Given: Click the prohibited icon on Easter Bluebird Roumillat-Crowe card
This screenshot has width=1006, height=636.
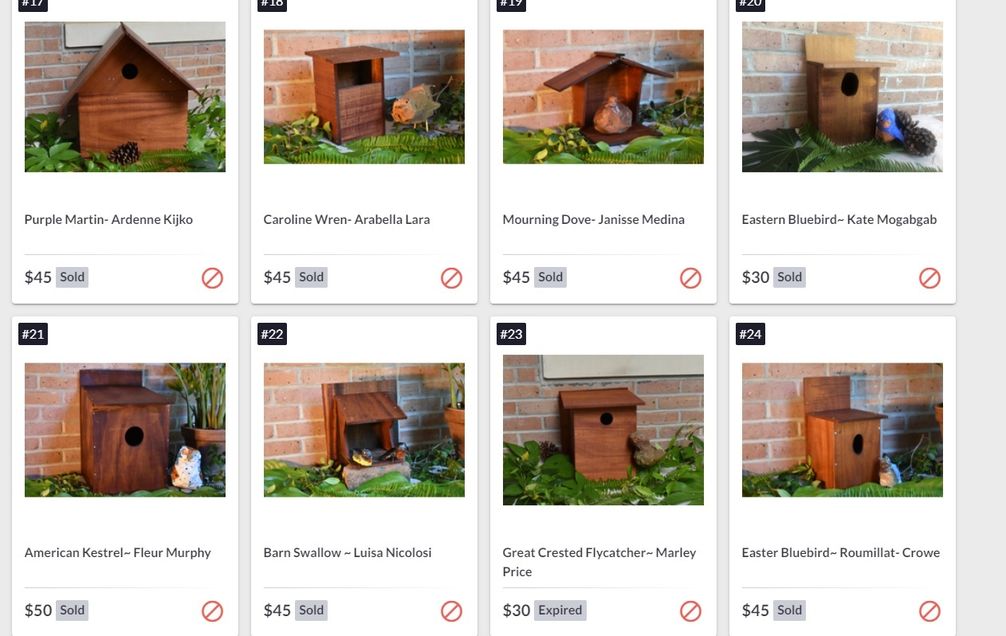Looking at the screenshot, I should coord(930,611).
